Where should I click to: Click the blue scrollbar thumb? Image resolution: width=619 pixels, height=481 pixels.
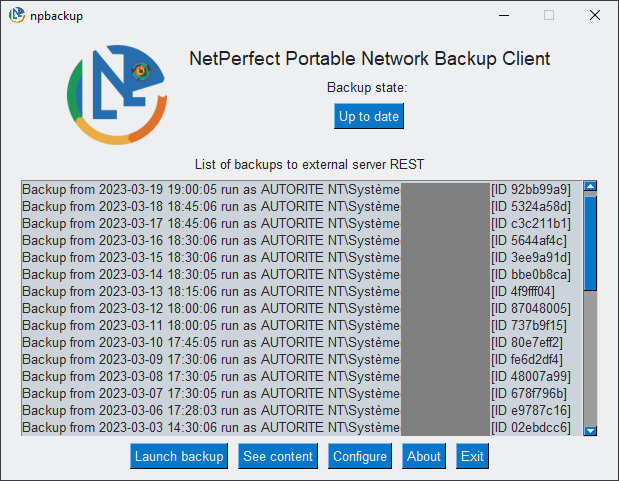point(590,243)
